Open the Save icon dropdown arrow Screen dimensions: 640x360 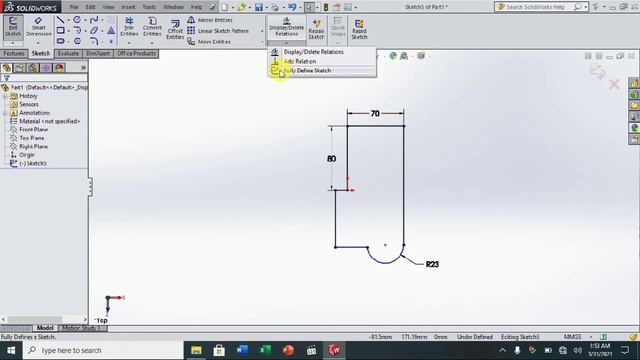(266, 7)
